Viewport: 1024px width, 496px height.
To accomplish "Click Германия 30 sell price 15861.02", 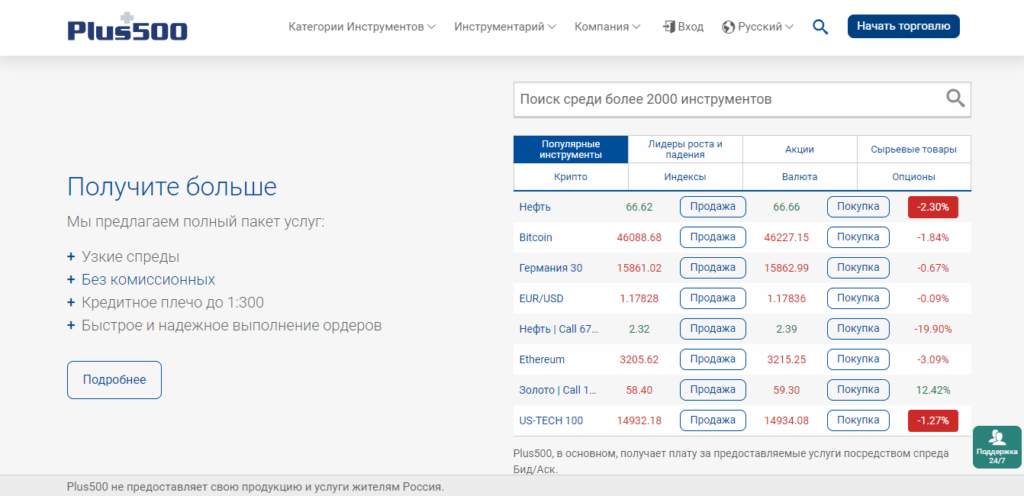I will click(x=639, y=268).
